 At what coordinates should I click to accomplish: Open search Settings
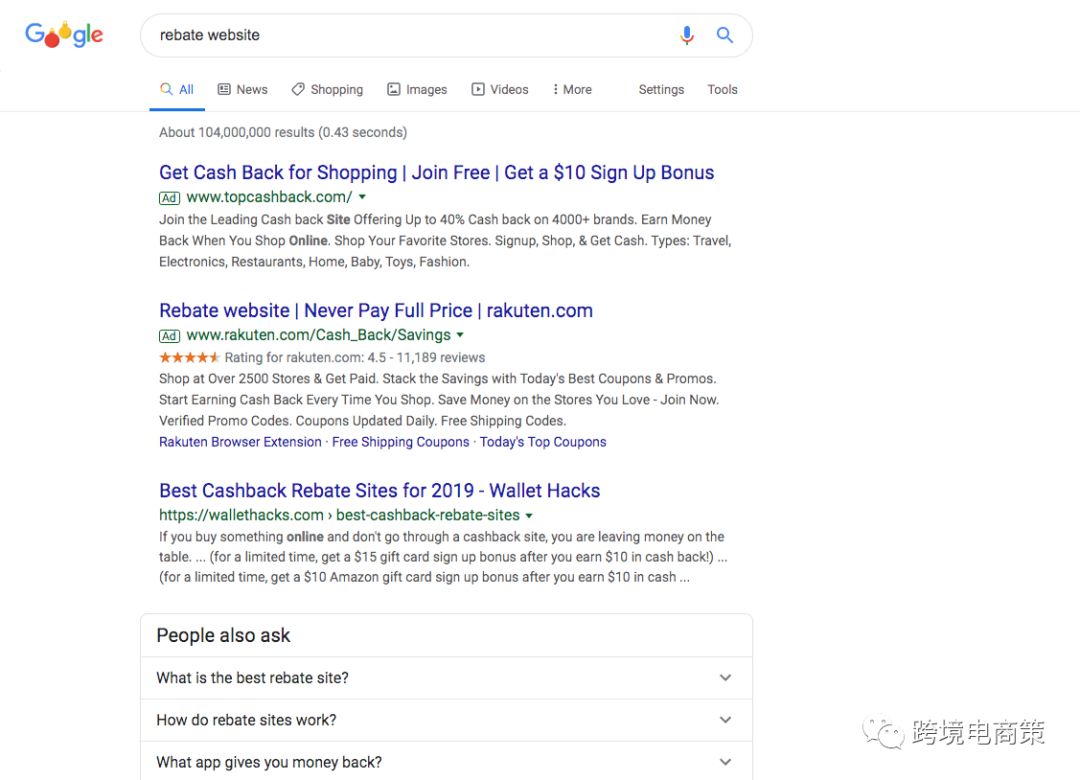point(661,90)
